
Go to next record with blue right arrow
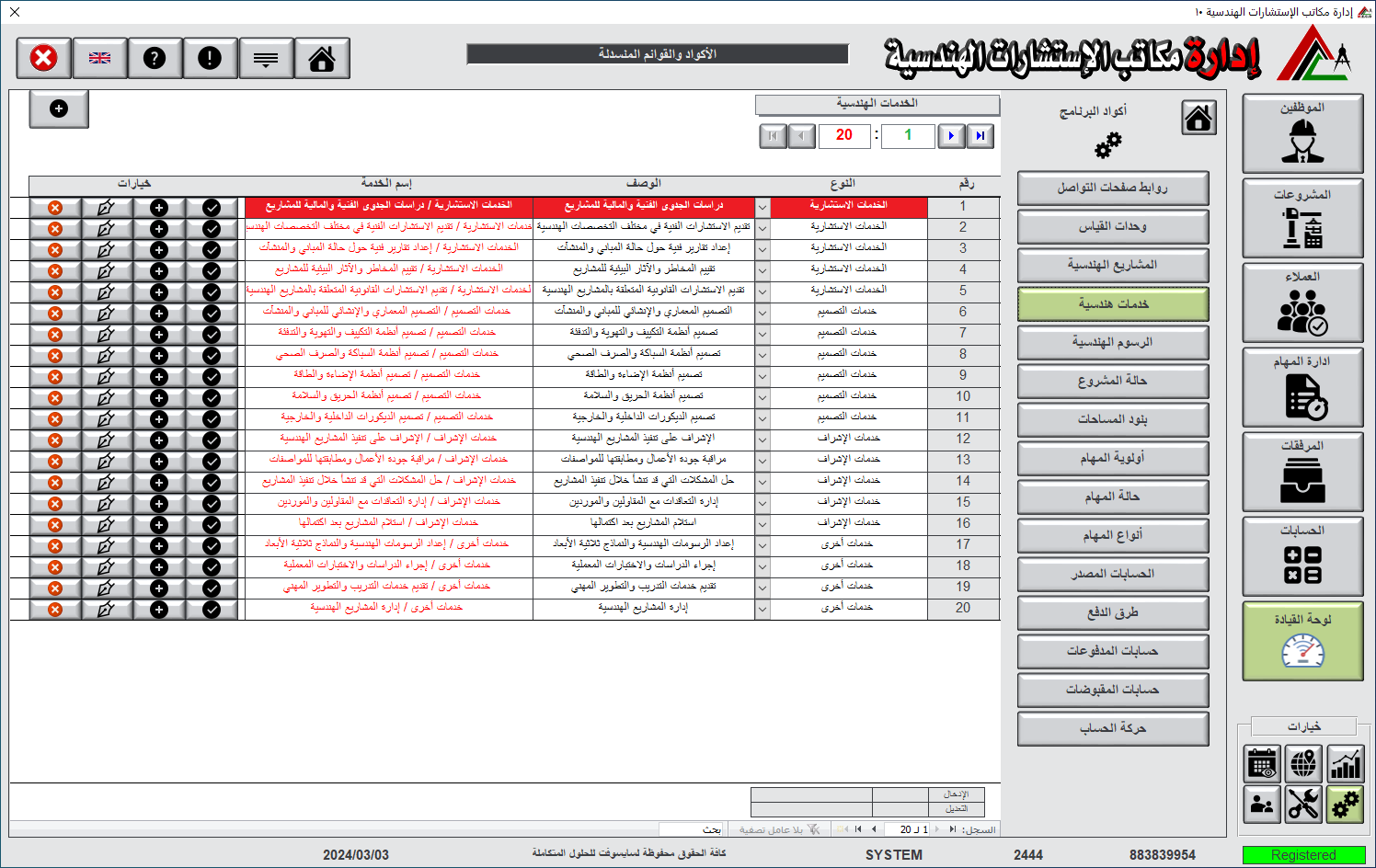951,136
